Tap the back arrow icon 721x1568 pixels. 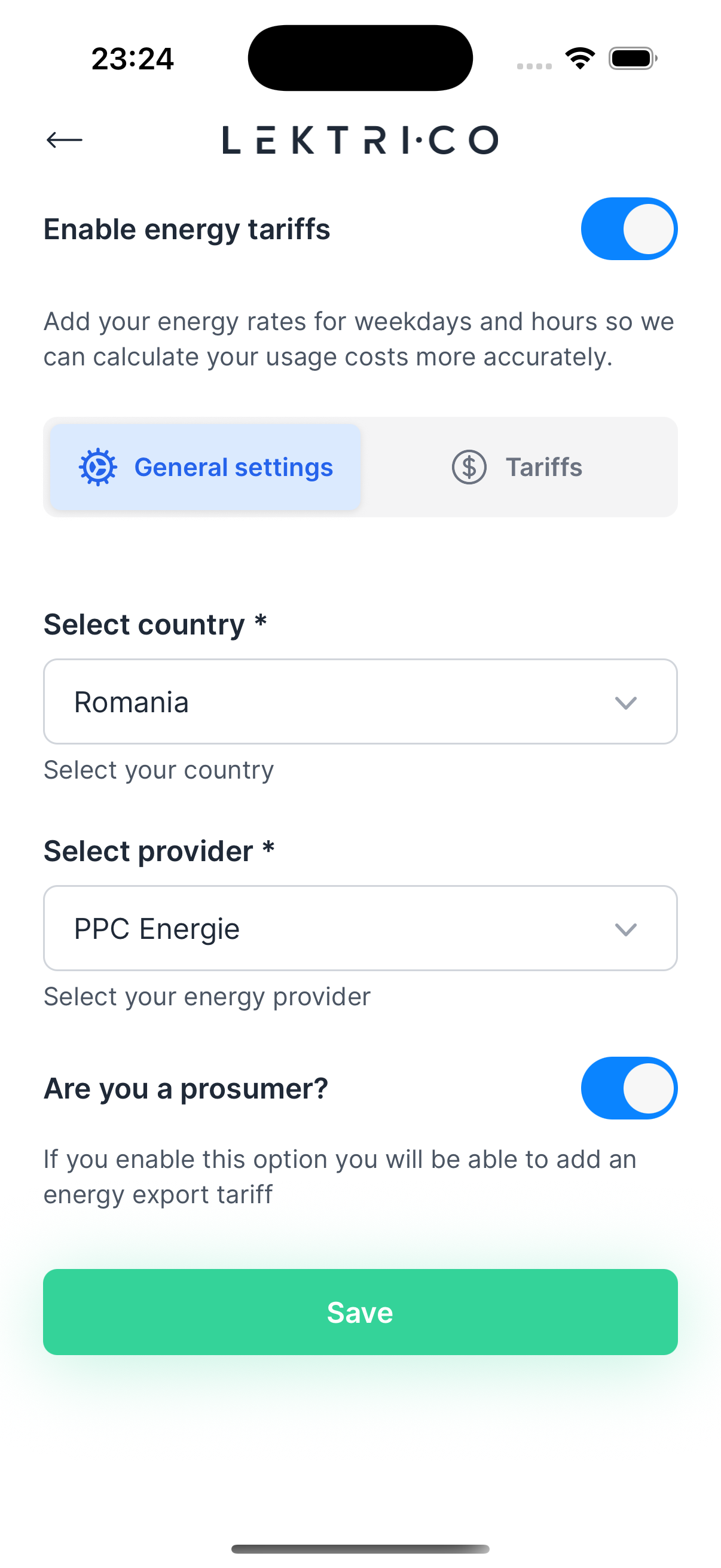click(x=64, y=140)
